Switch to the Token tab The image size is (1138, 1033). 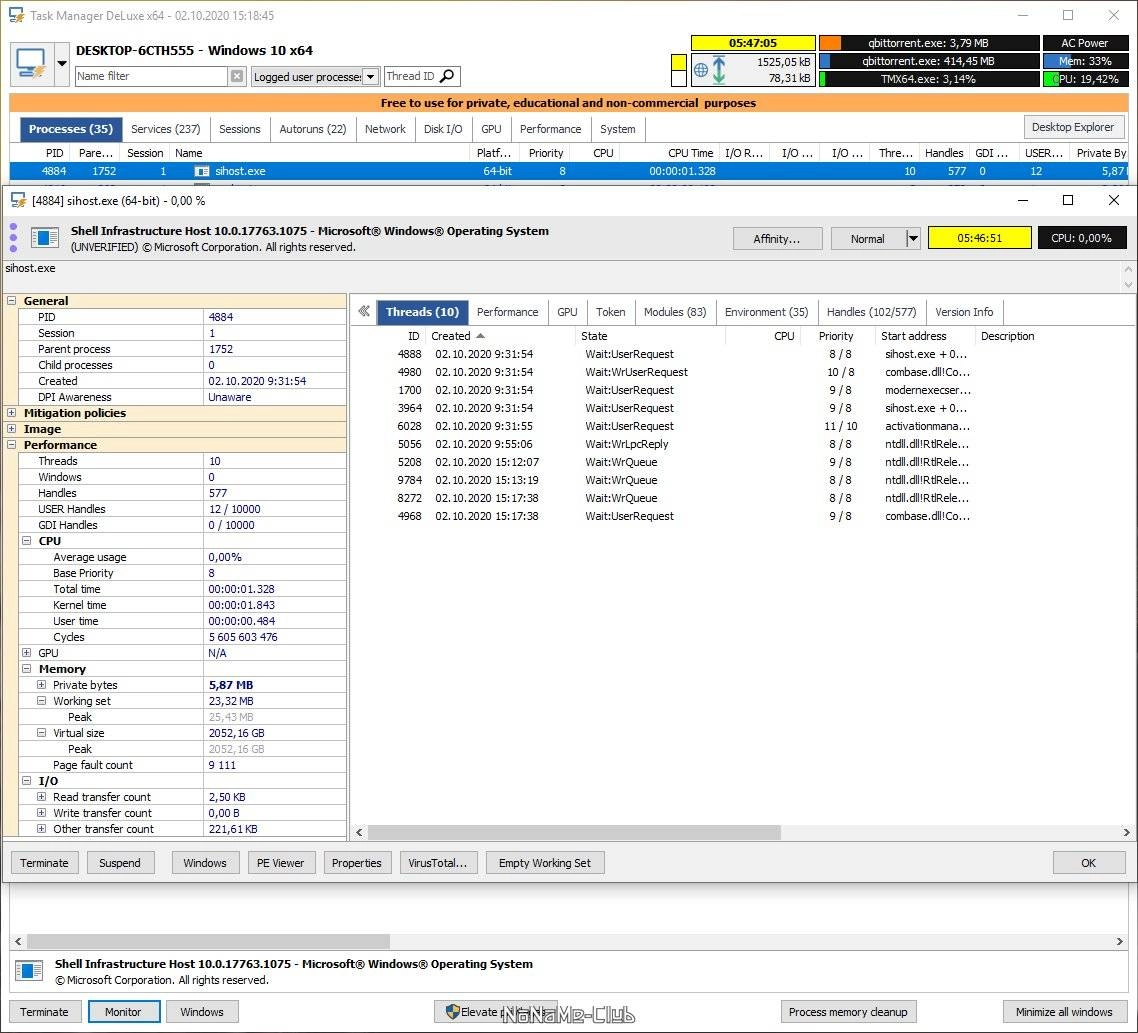[x=610, y=312]
